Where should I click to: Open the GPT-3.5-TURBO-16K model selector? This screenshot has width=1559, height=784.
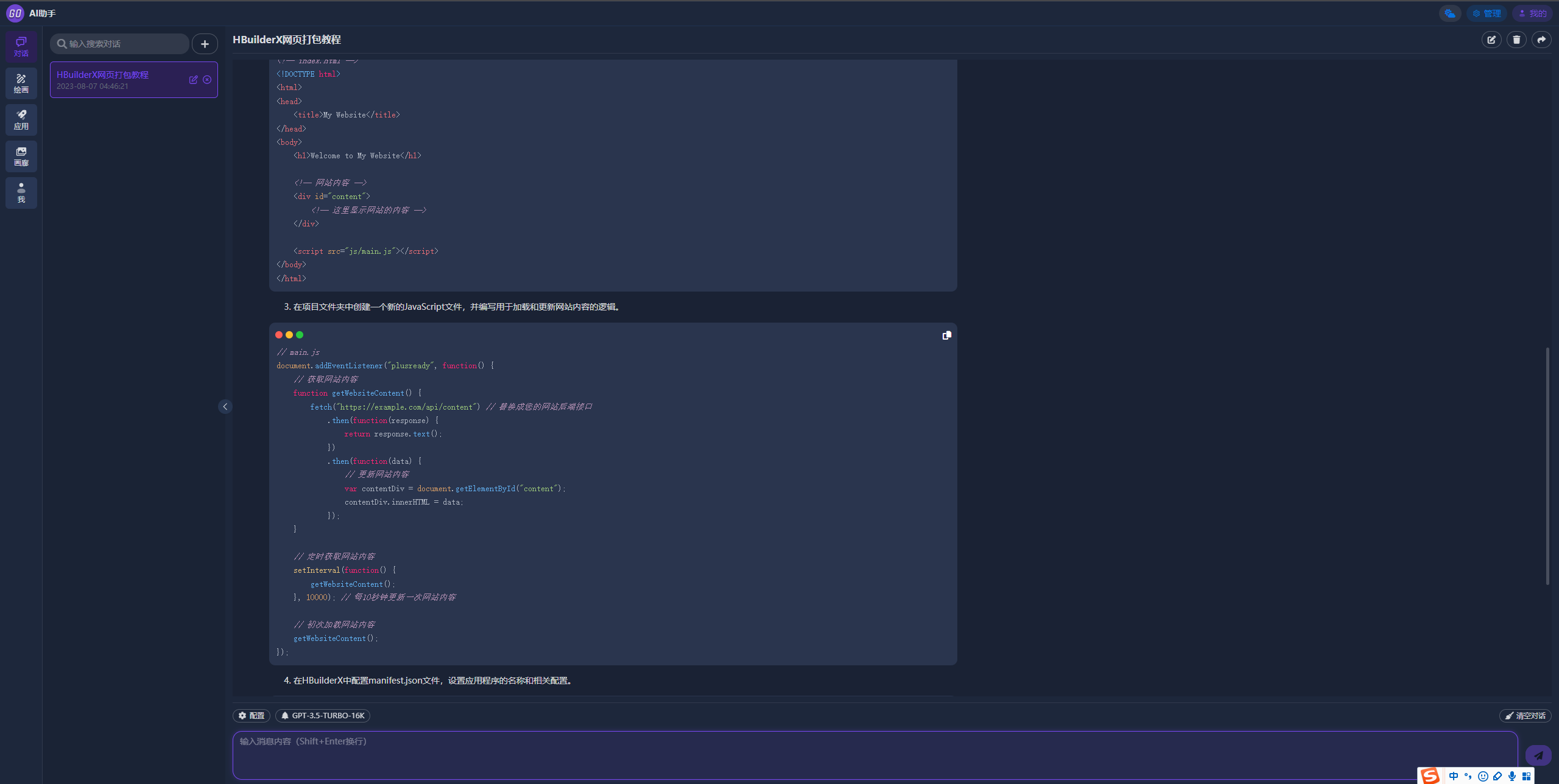(x=323, y=716)
